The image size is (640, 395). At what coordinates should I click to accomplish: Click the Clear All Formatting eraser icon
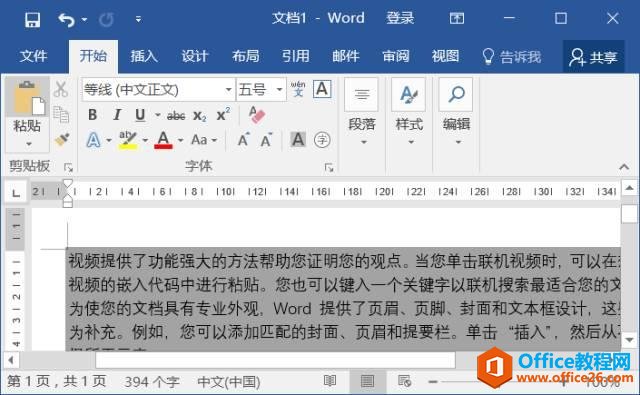click(x=257, y=115)
